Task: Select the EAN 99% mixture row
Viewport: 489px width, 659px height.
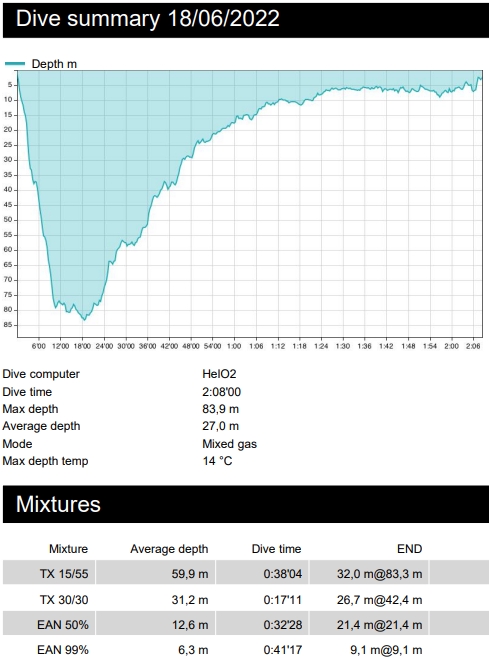Action: coord(244,650)
